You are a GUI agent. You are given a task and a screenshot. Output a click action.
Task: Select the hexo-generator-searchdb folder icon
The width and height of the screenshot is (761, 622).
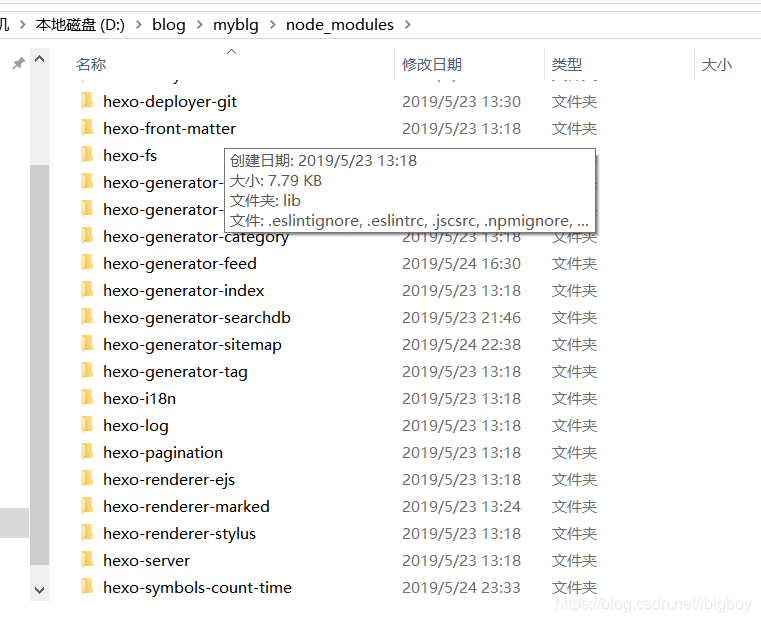pyautogui.click(x=87, y=317)
